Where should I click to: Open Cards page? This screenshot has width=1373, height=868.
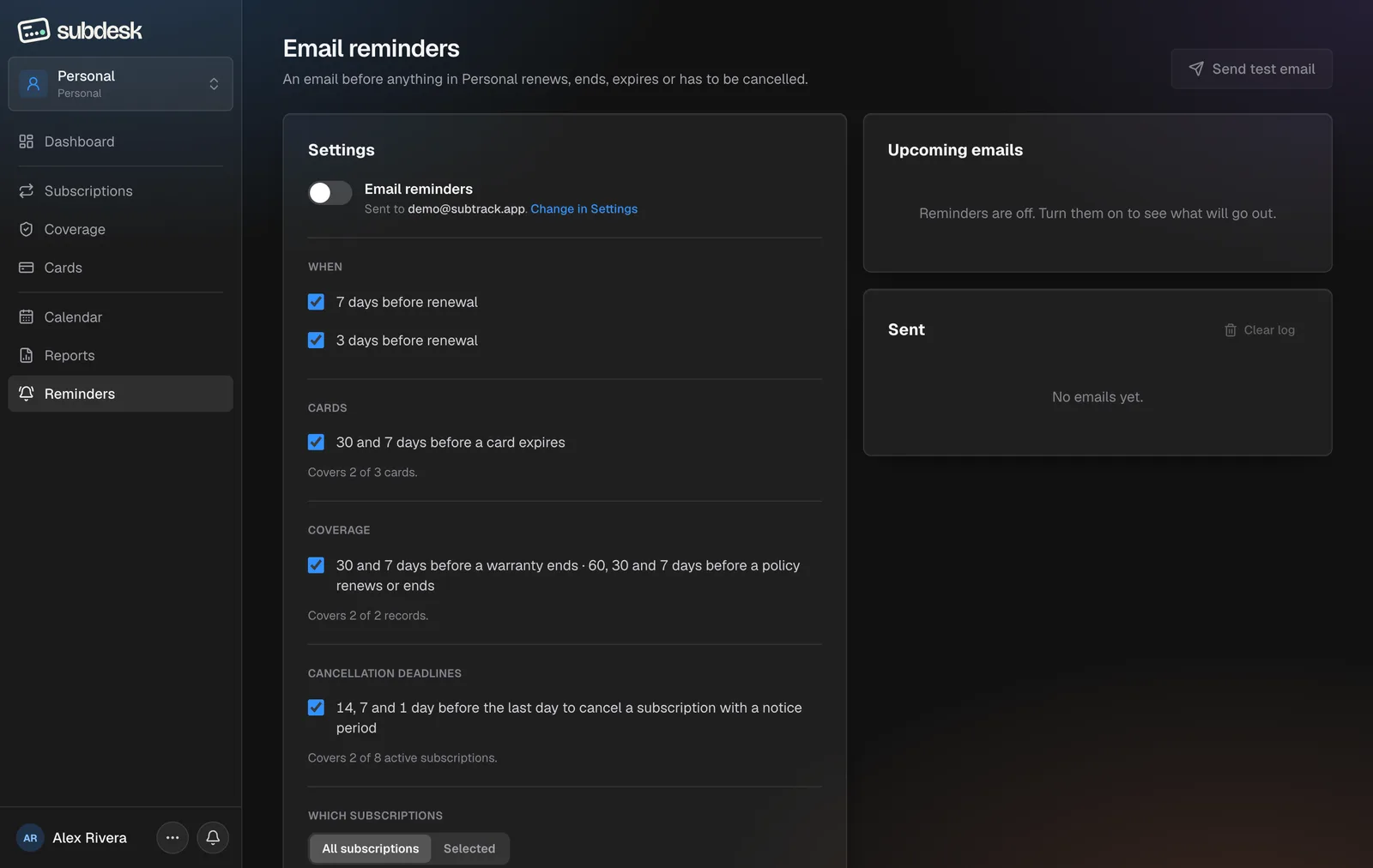pos(120,268)
